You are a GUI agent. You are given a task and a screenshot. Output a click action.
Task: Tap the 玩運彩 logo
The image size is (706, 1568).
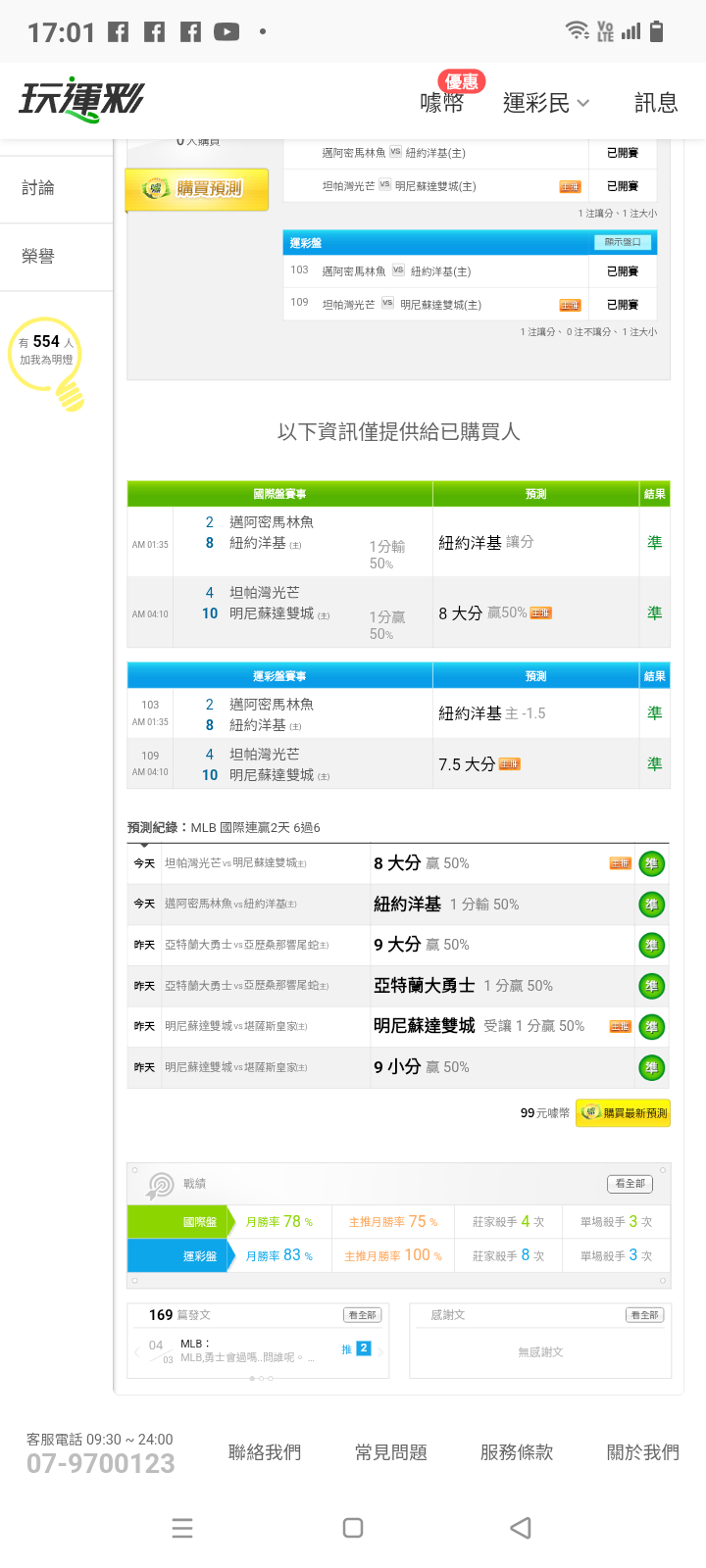(x=81, y=100)
